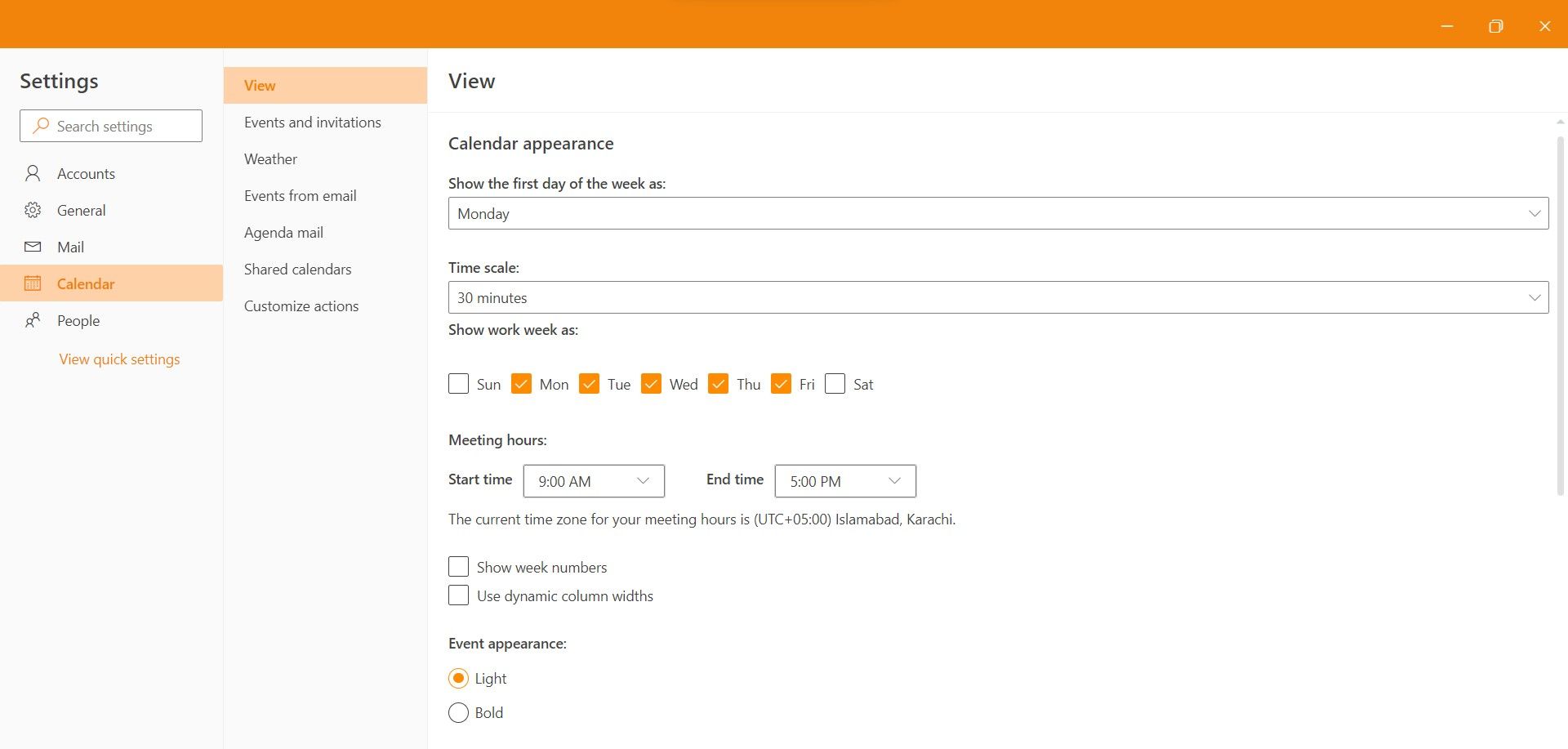The image size is (1568, 749).
Task: Click the Mail envelope icon
Action: pos(33,247)
